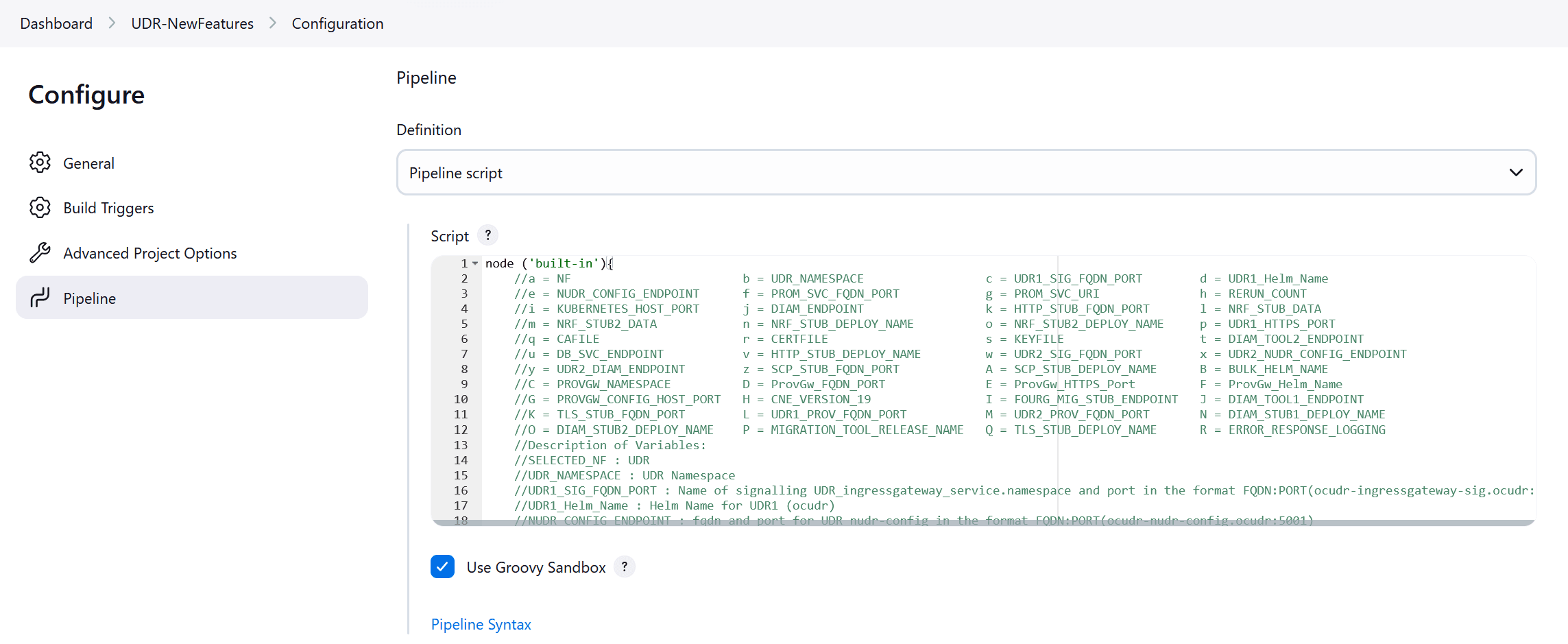The width and height of the screenshot is (1568, 644).
Task: Click the Configuration breadcrumb entry
Action: click(337, 23)
